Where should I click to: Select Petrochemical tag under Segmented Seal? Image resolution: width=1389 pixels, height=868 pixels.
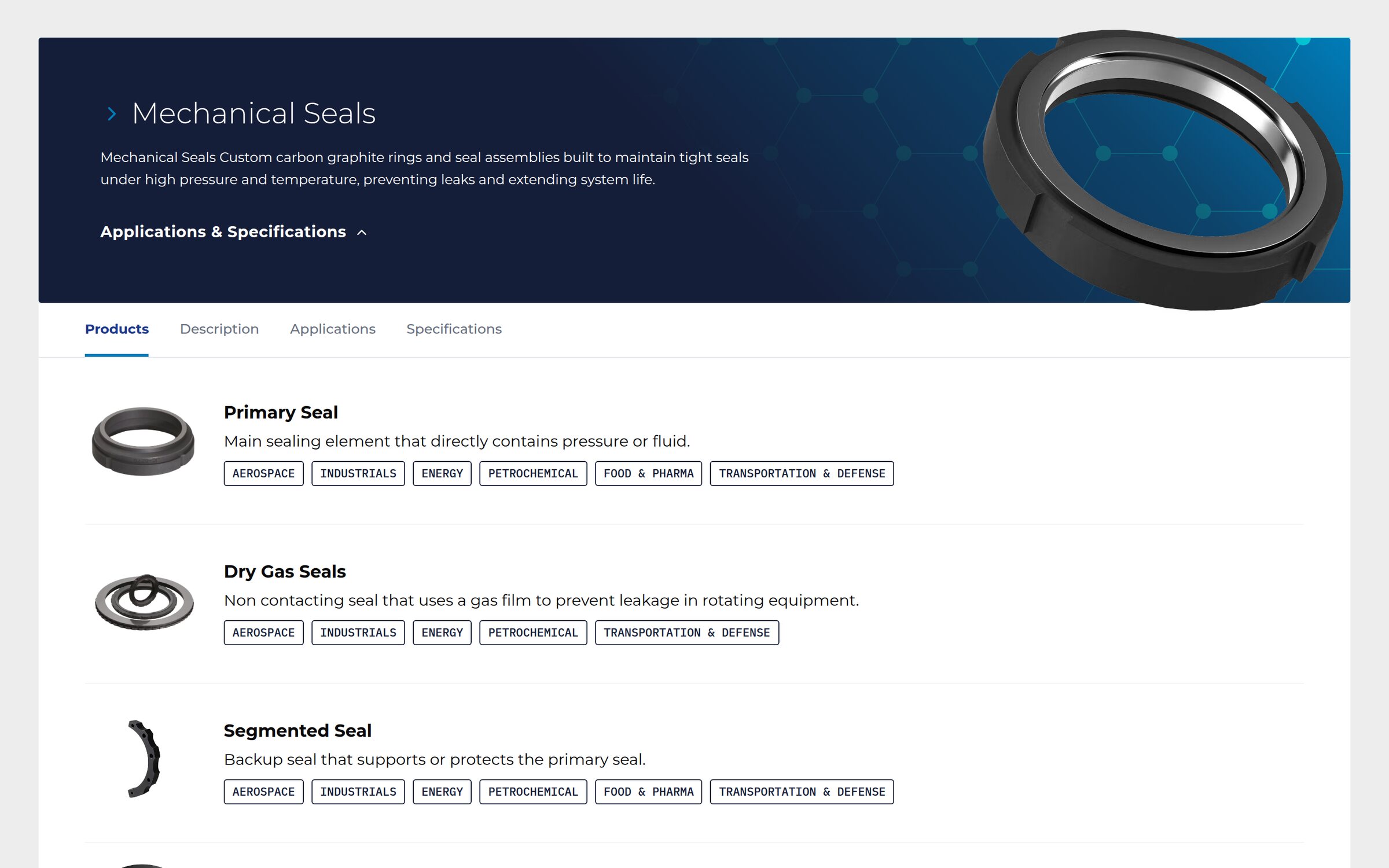pos(533,792)
